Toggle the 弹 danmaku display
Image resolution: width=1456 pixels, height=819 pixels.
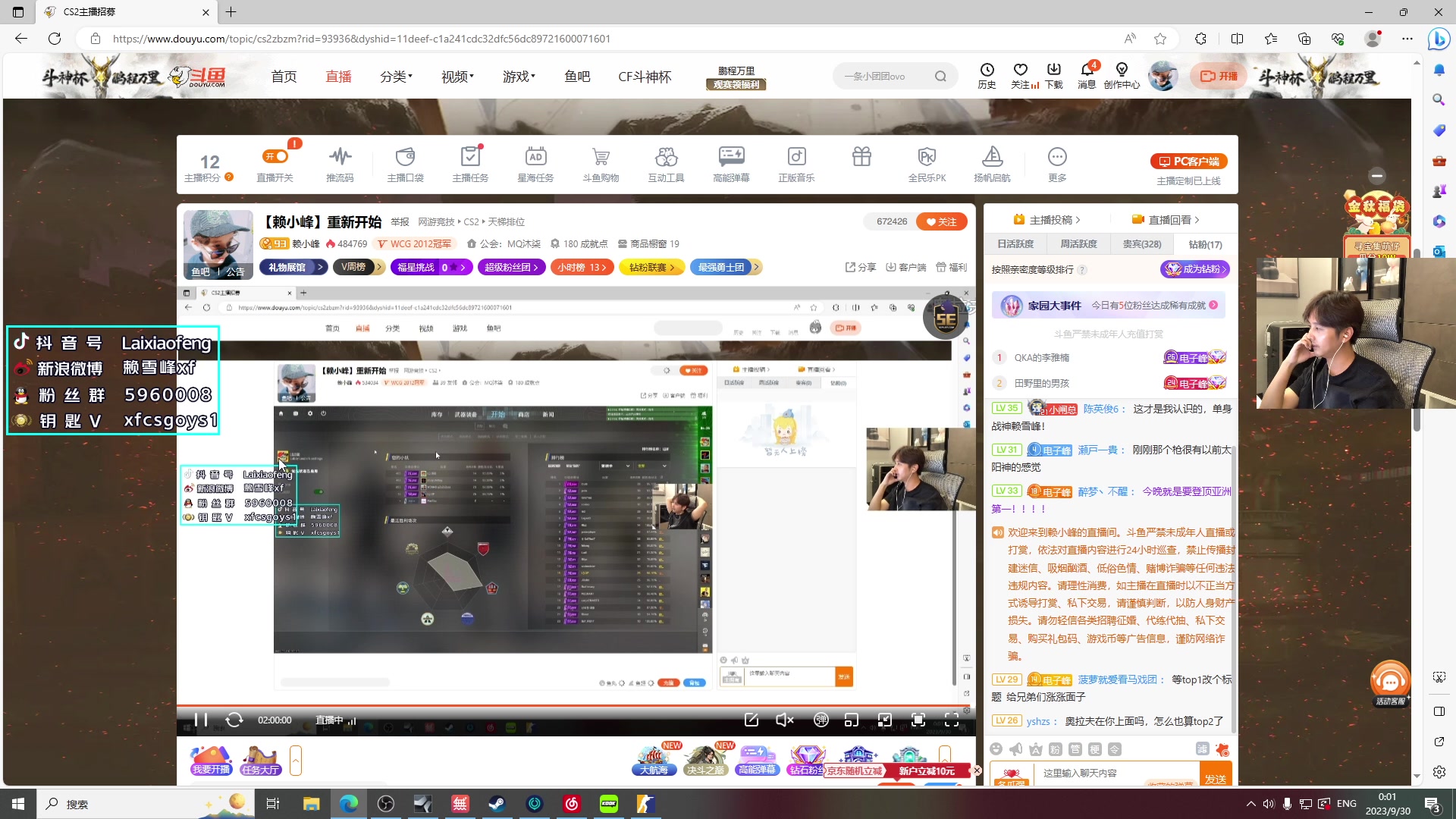821,720
